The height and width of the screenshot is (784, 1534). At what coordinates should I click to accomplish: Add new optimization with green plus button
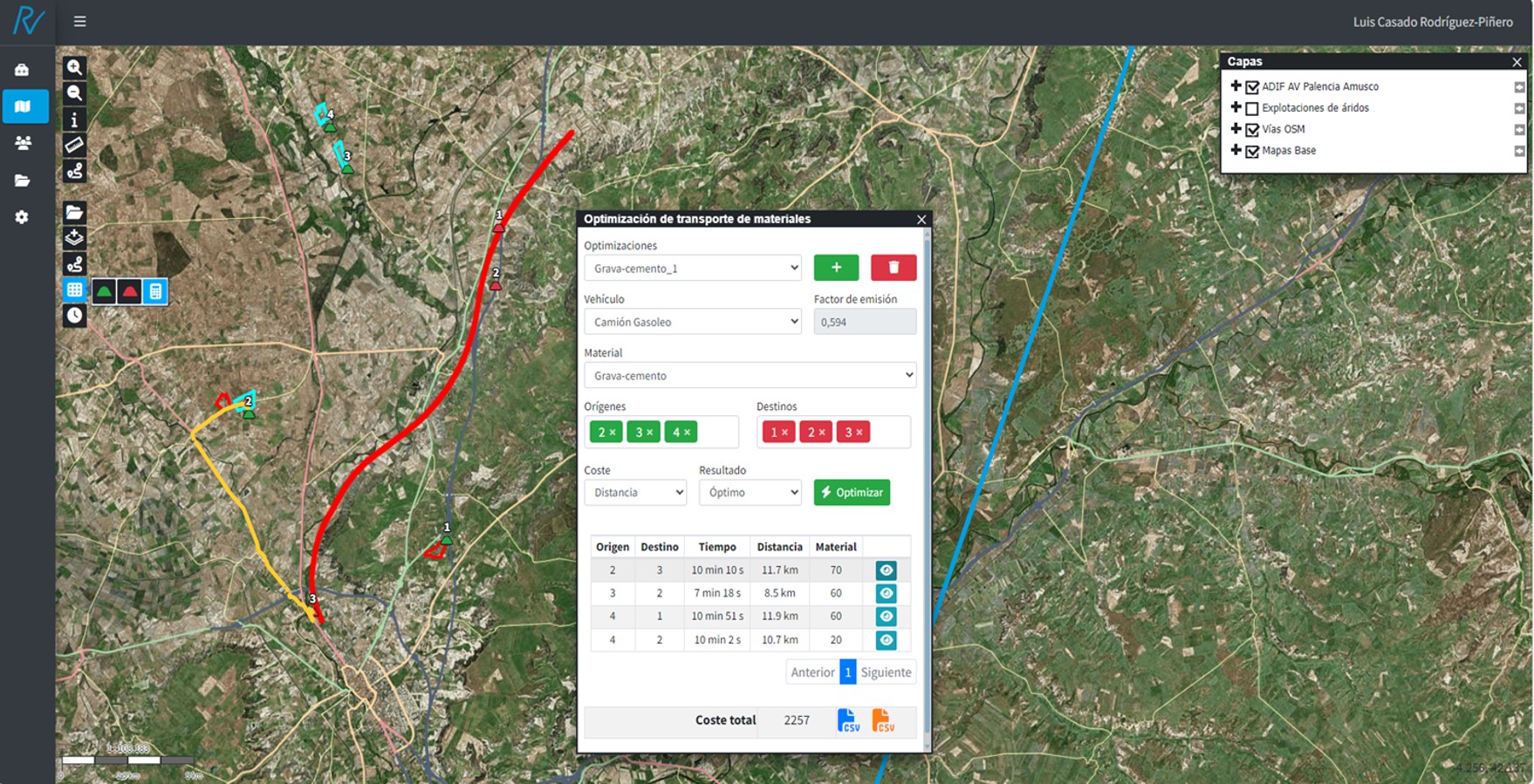(x=836, y=268)
